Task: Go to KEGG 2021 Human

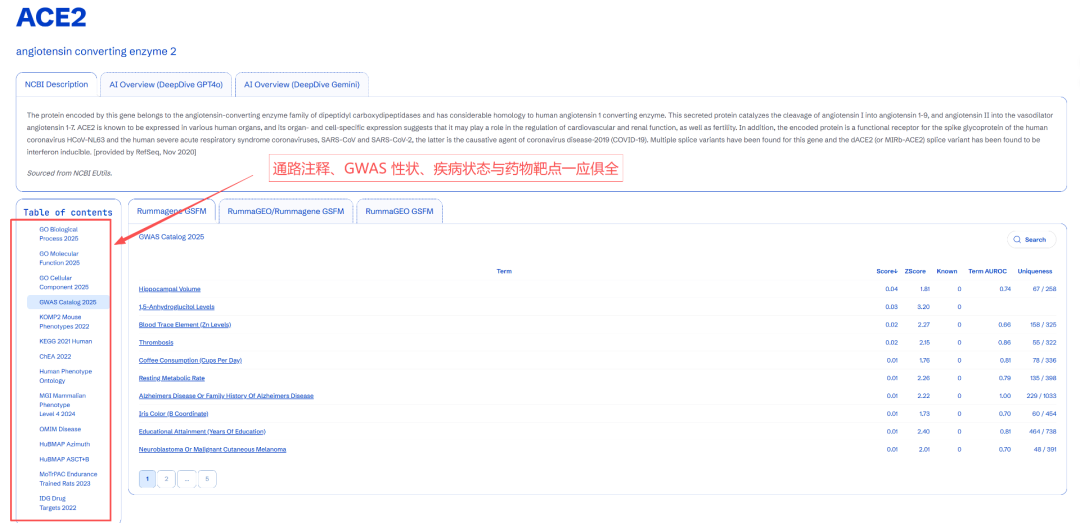Action: point(65,341)
